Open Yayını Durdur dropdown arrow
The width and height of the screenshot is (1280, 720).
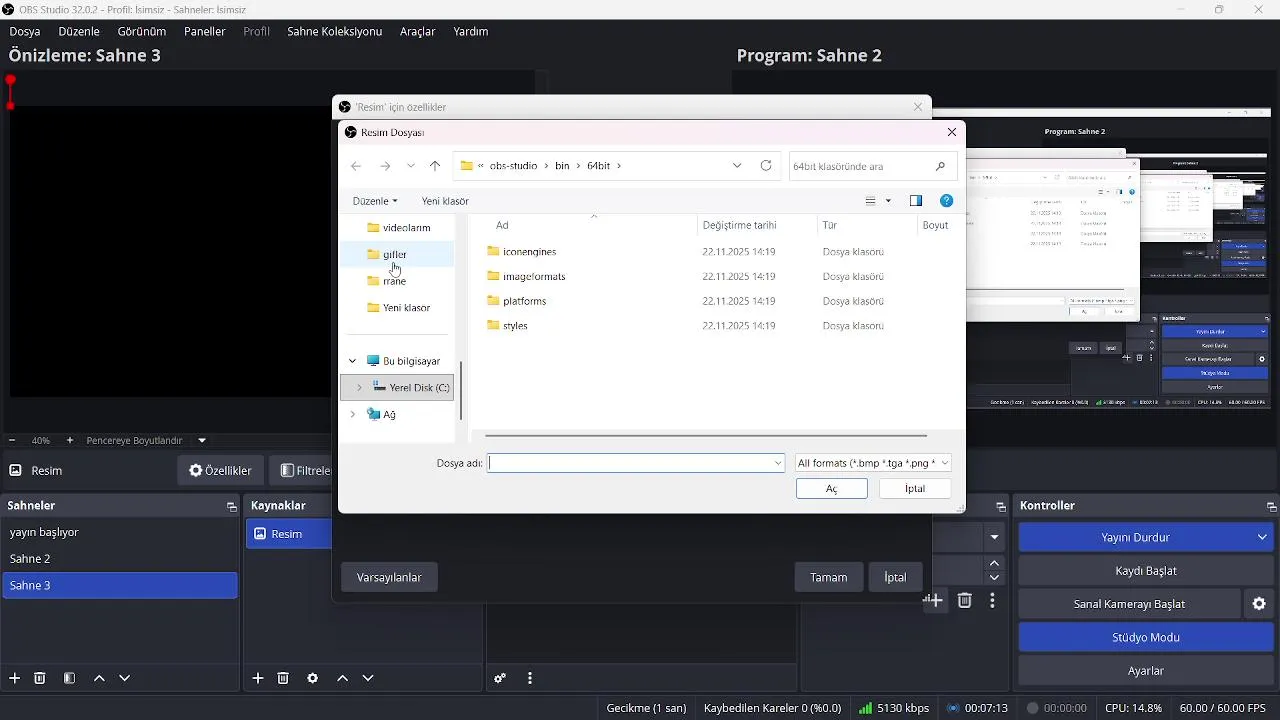tap(1262, 537)
